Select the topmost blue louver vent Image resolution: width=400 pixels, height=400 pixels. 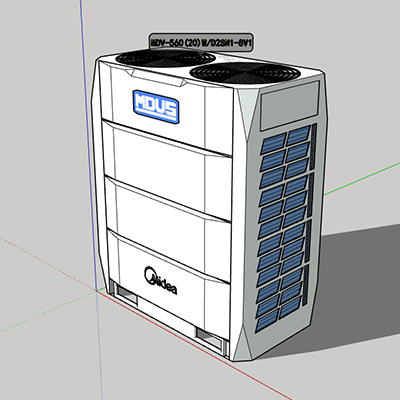point(298,136)
